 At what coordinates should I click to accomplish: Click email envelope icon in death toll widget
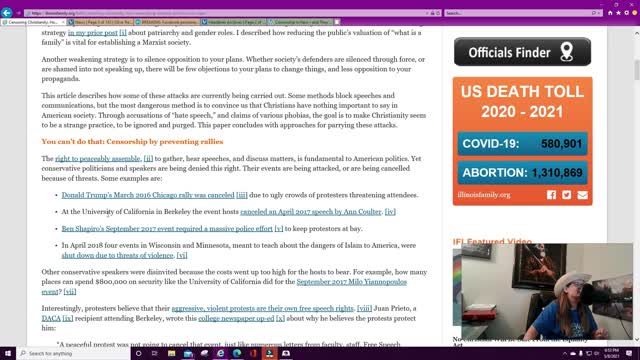pos(582,195)
